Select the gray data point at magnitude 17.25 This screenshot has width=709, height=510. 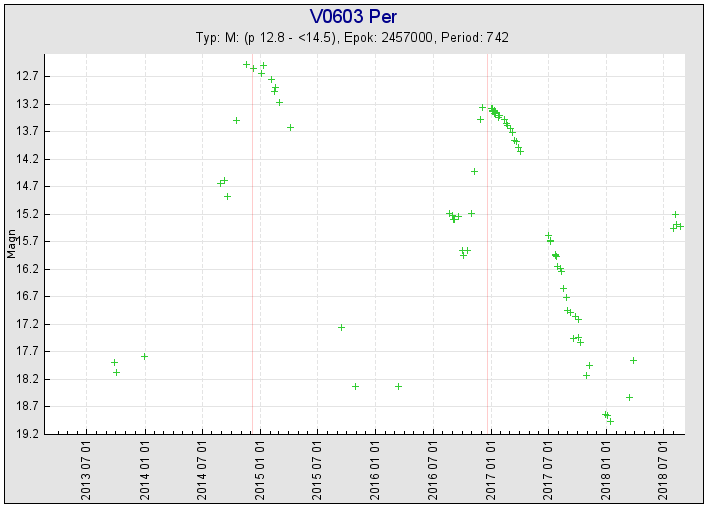point(341,327)
